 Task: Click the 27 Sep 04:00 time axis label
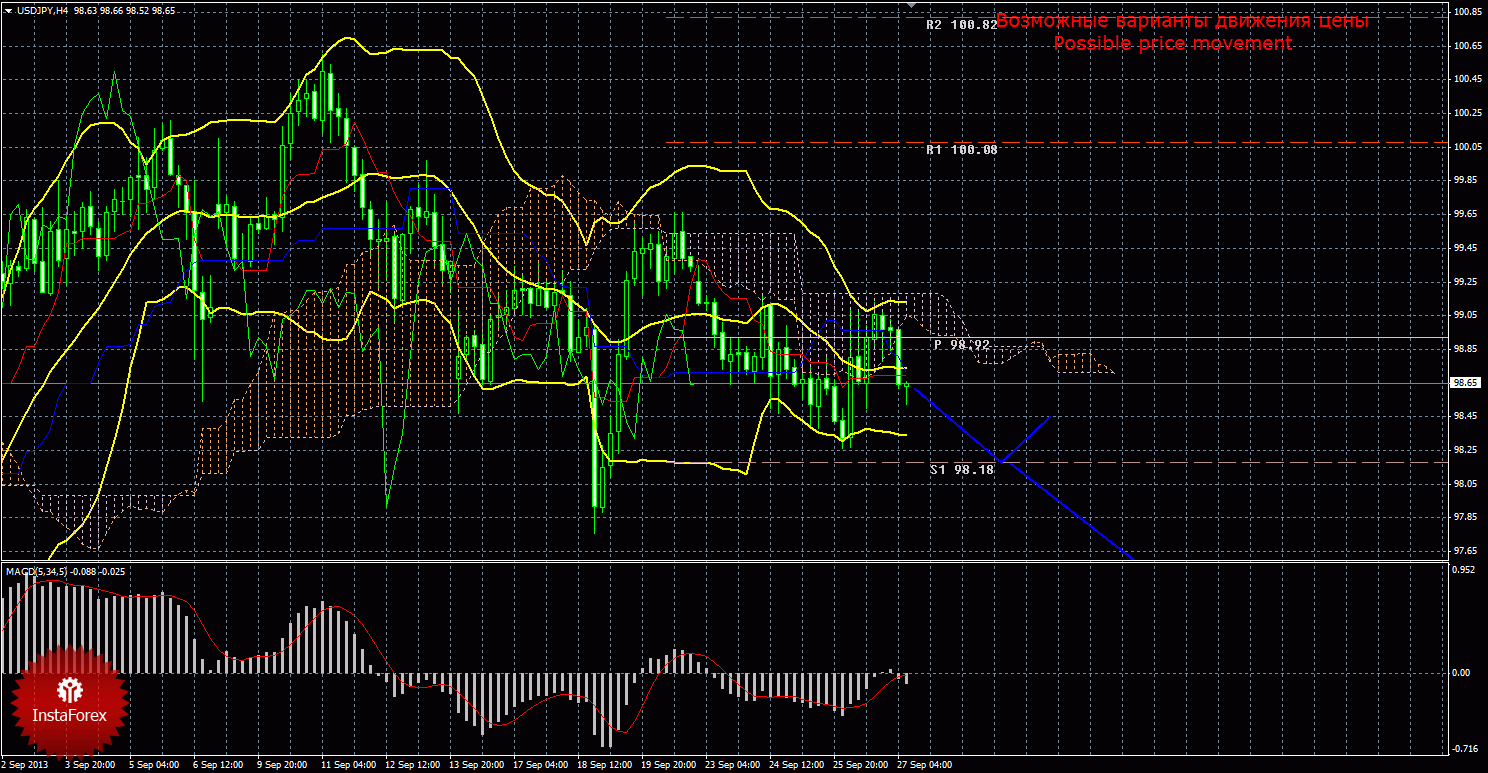925,764
